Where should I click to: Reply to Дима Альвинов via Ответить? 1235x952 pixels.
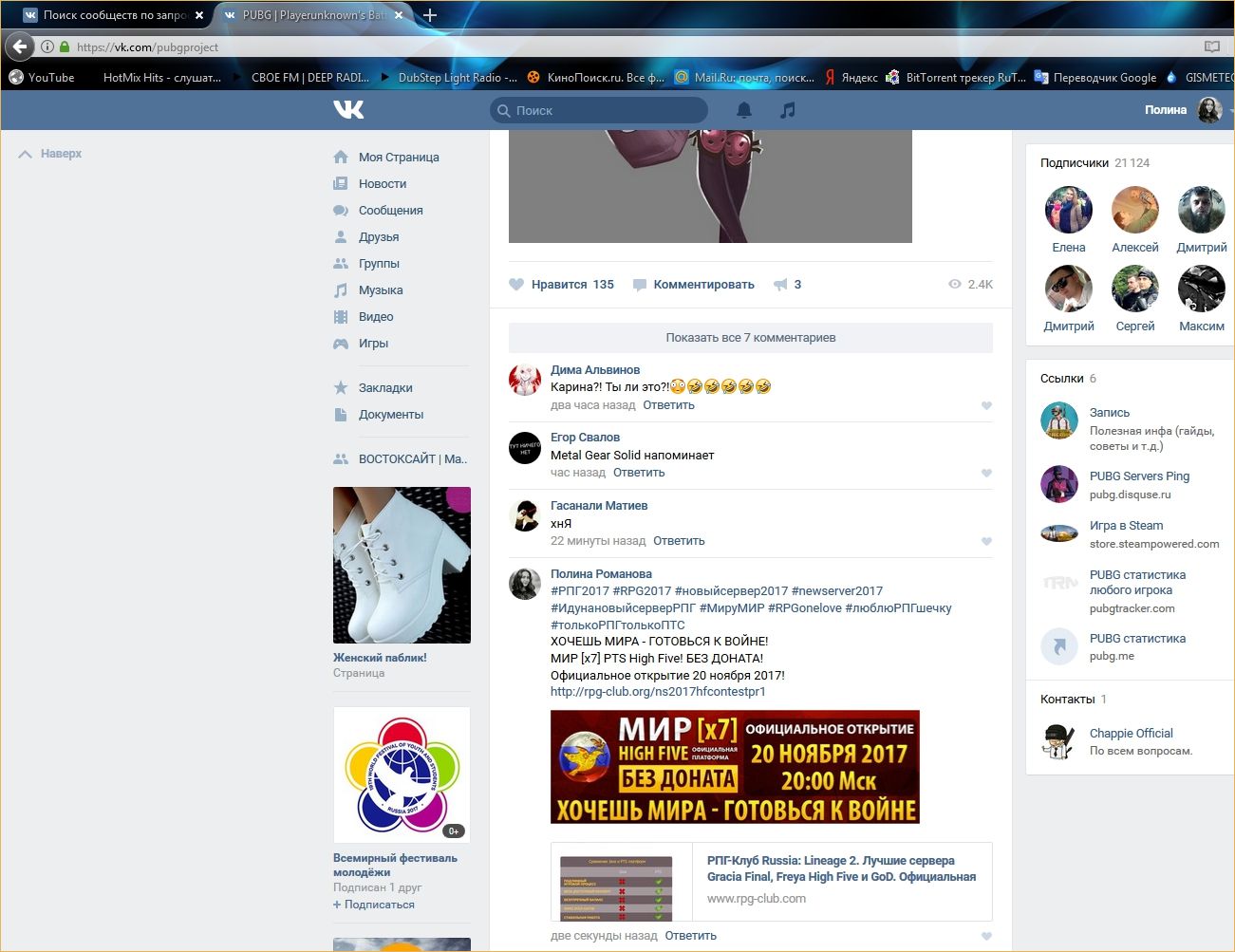pyautogui.click(x=669, y=405)
